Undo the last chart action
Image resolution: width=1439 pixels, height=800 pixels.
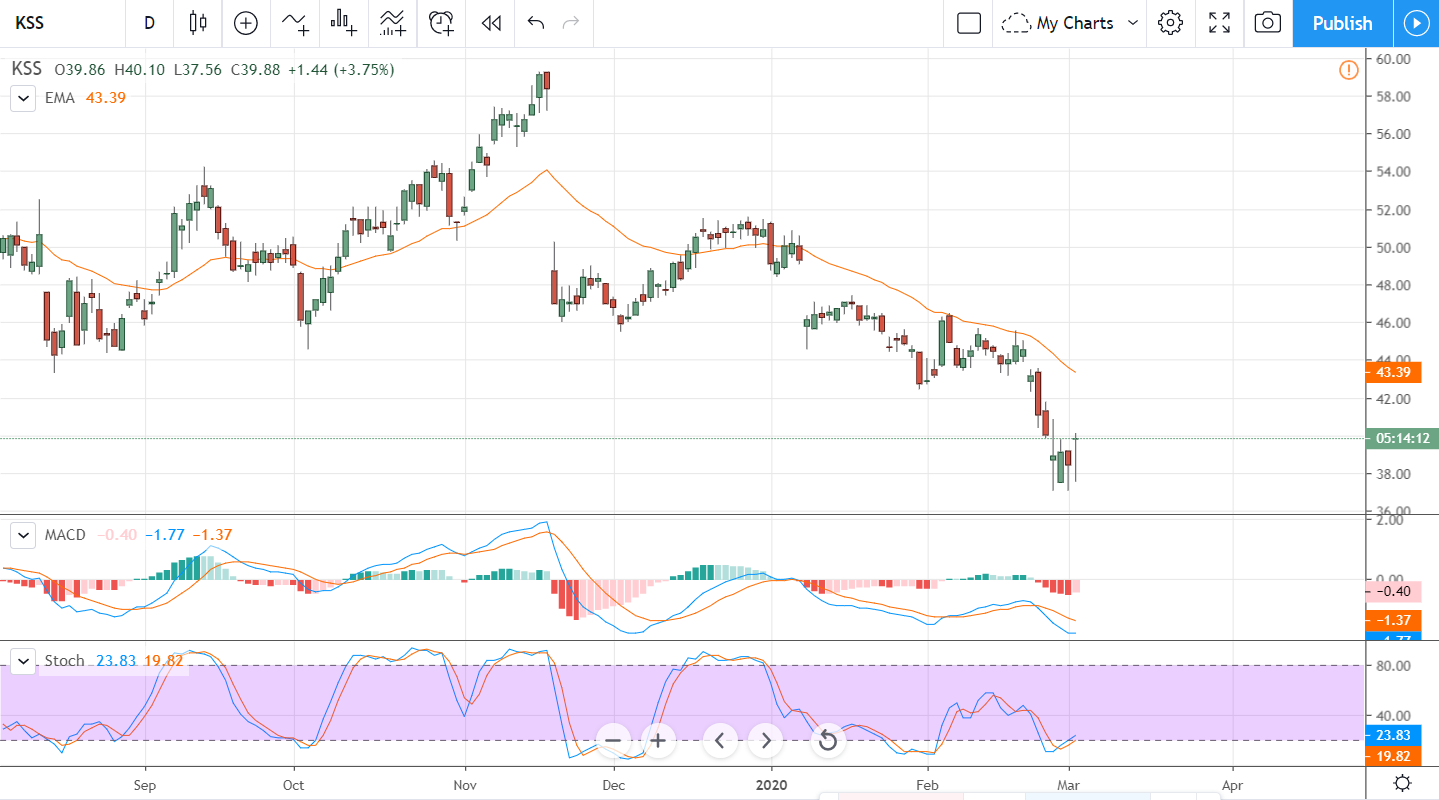[x=536, y=23]
